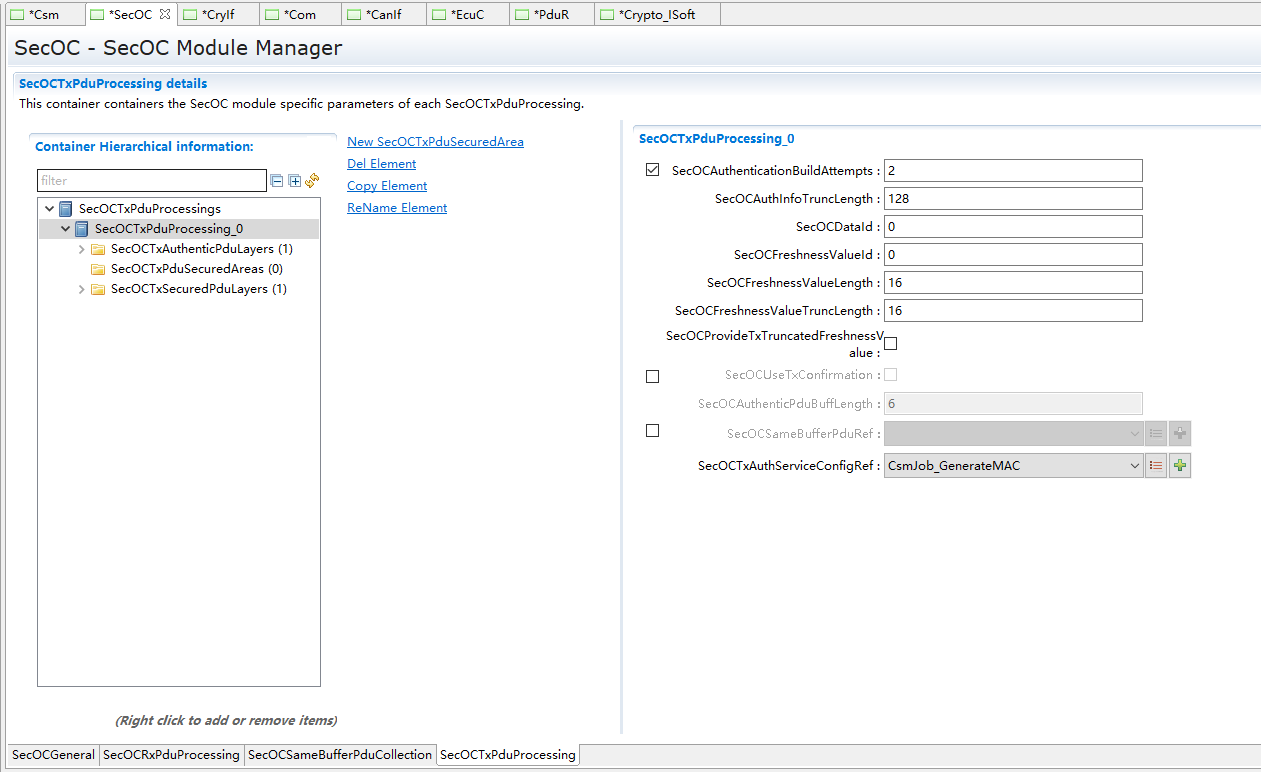Enable the SecOCUseTxConfirmation parameter checkbox

pyautogui.click(x=653, y=377)
